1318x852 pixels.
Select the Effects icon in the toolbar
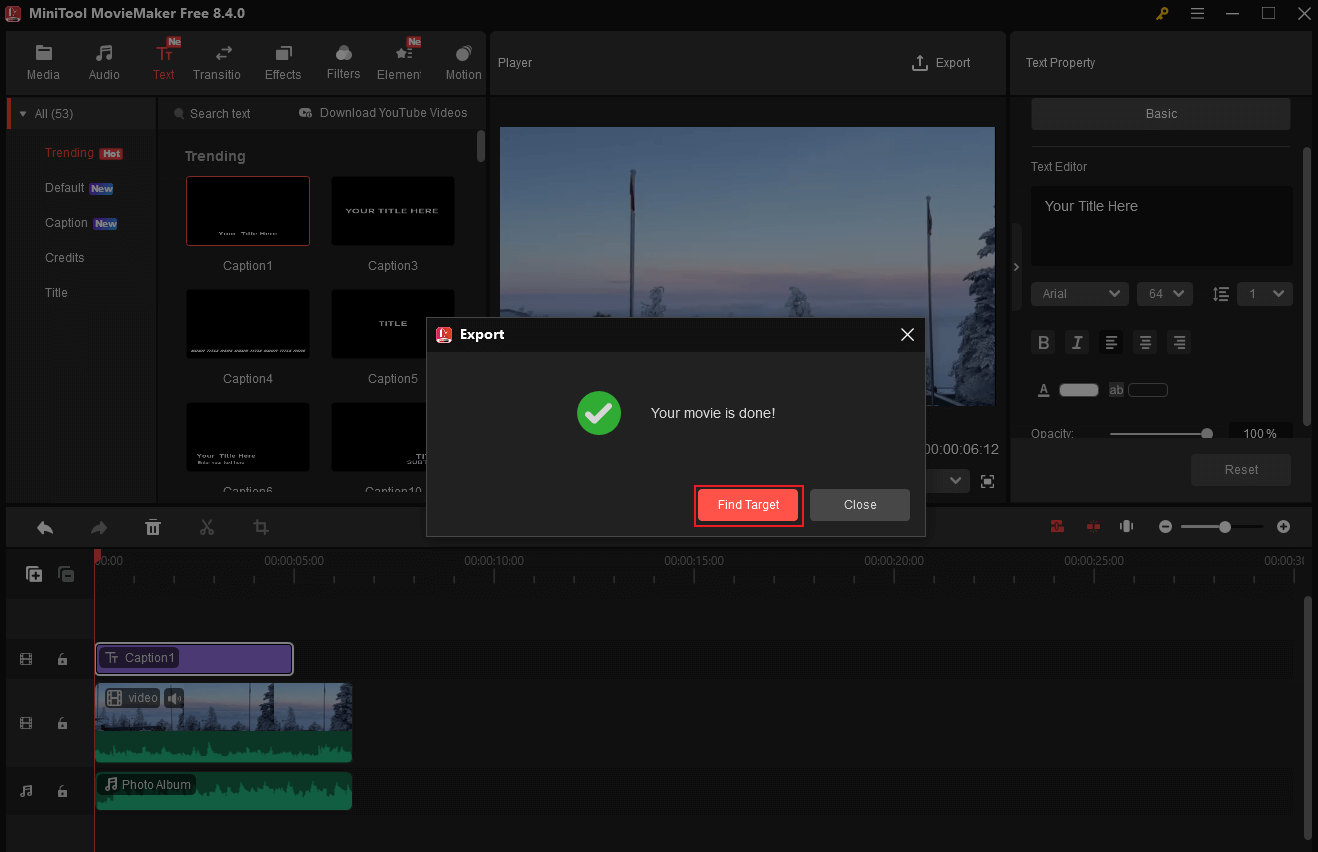click(283, 60)
